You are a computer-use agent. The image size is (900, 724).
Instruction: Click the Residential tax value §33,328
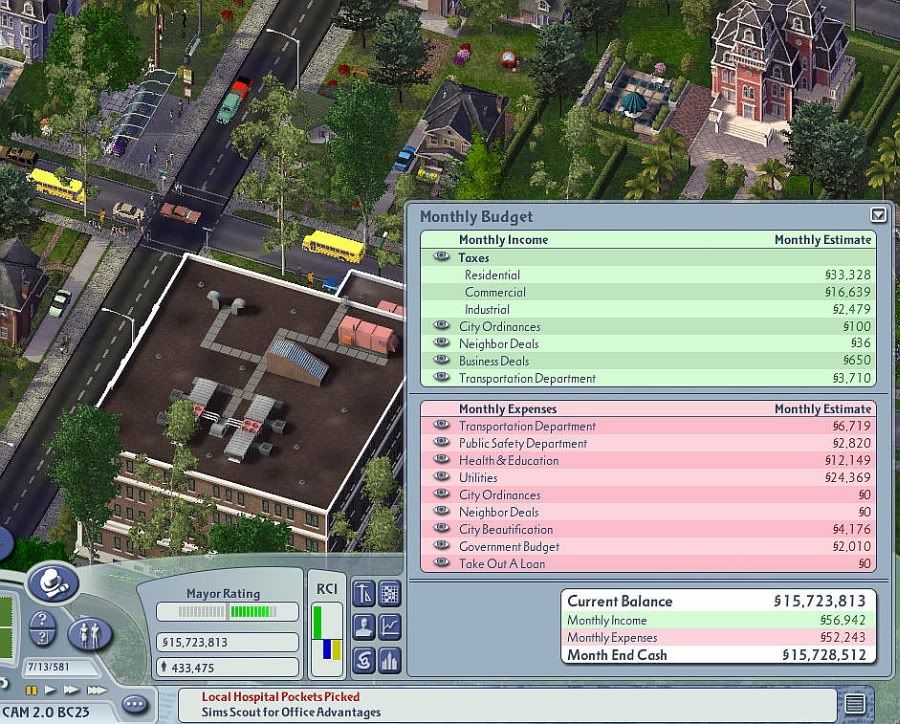848,274
